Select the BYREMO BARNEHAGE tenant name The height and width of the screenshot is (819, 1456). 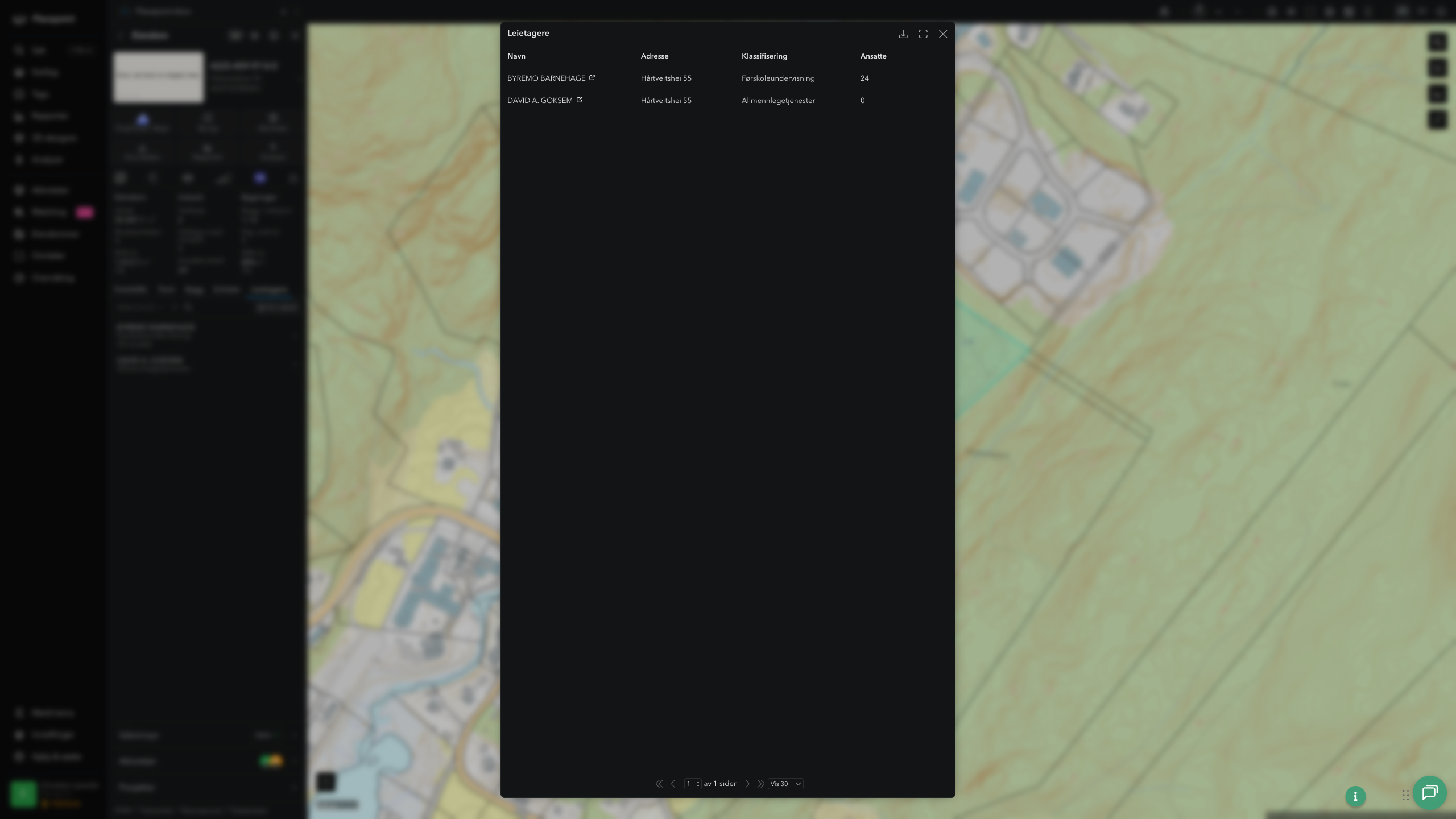547,78
